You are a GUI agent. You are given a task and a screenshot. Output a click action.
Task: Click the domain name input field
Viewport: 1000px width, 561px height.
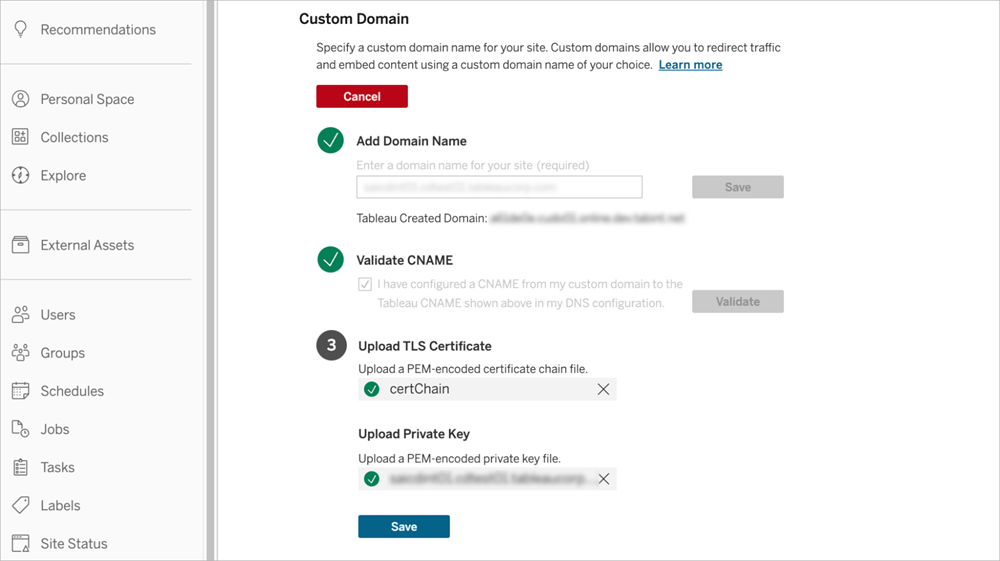click(x=499, y=187)
